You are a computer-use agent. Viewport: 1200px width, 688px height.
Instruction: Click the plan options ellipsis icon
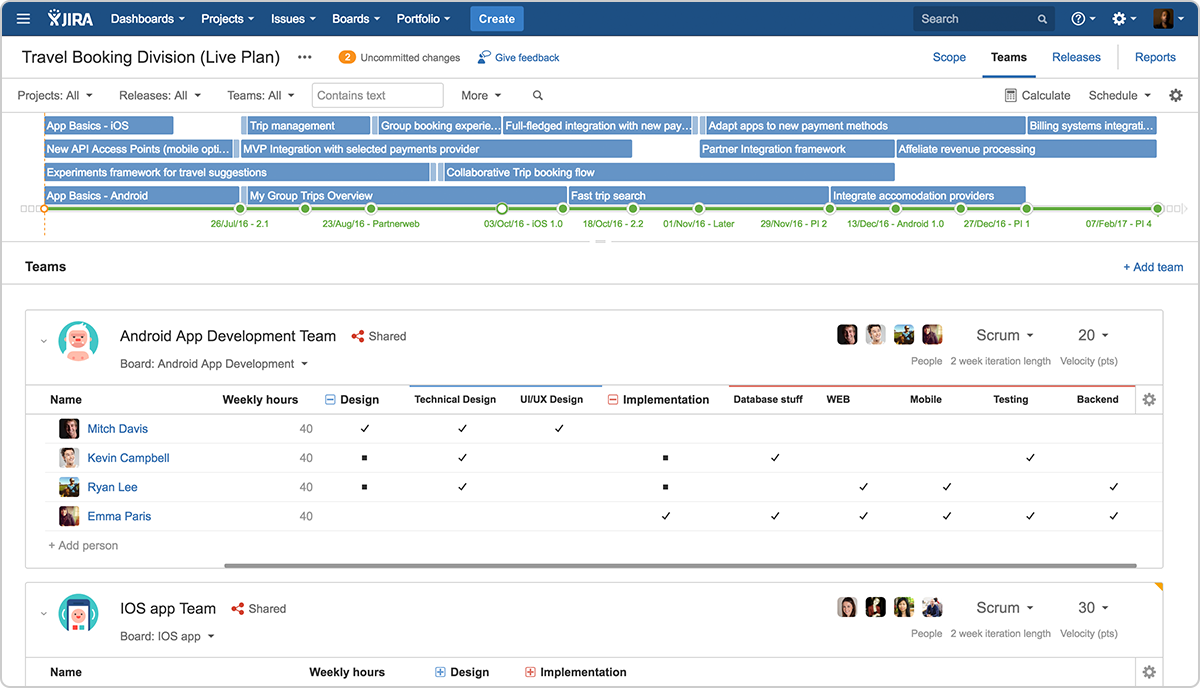pyautogui.click(x=305, y=58)
